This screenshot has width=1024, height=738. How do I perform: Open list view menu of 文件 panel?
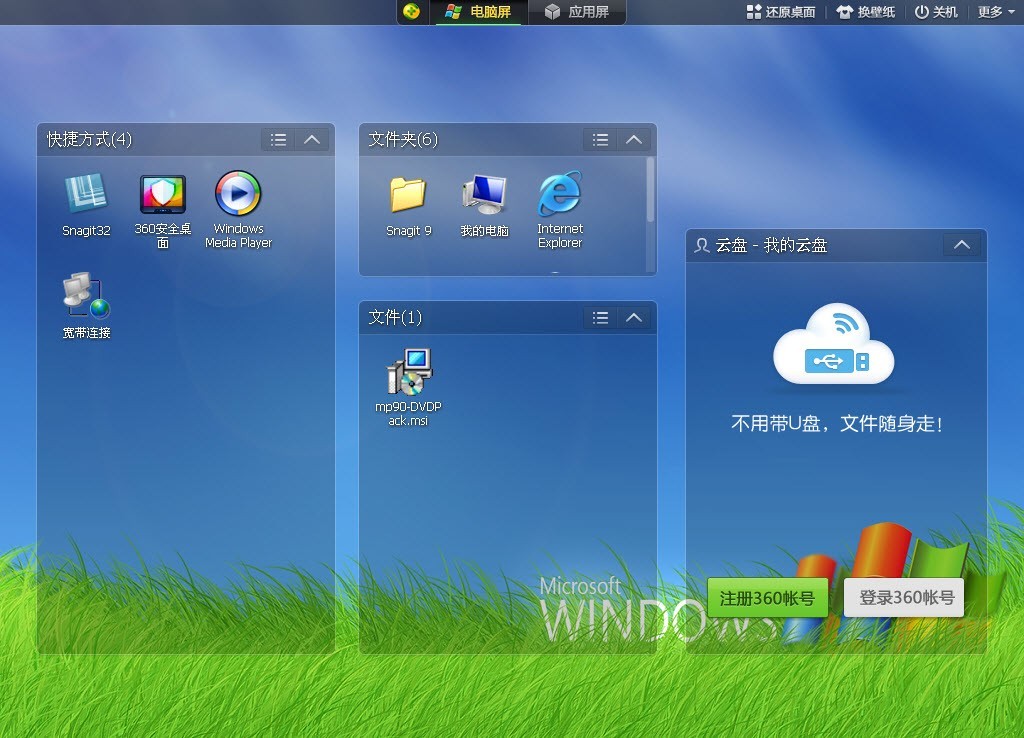pyautogui.click(x=600, y=318)
